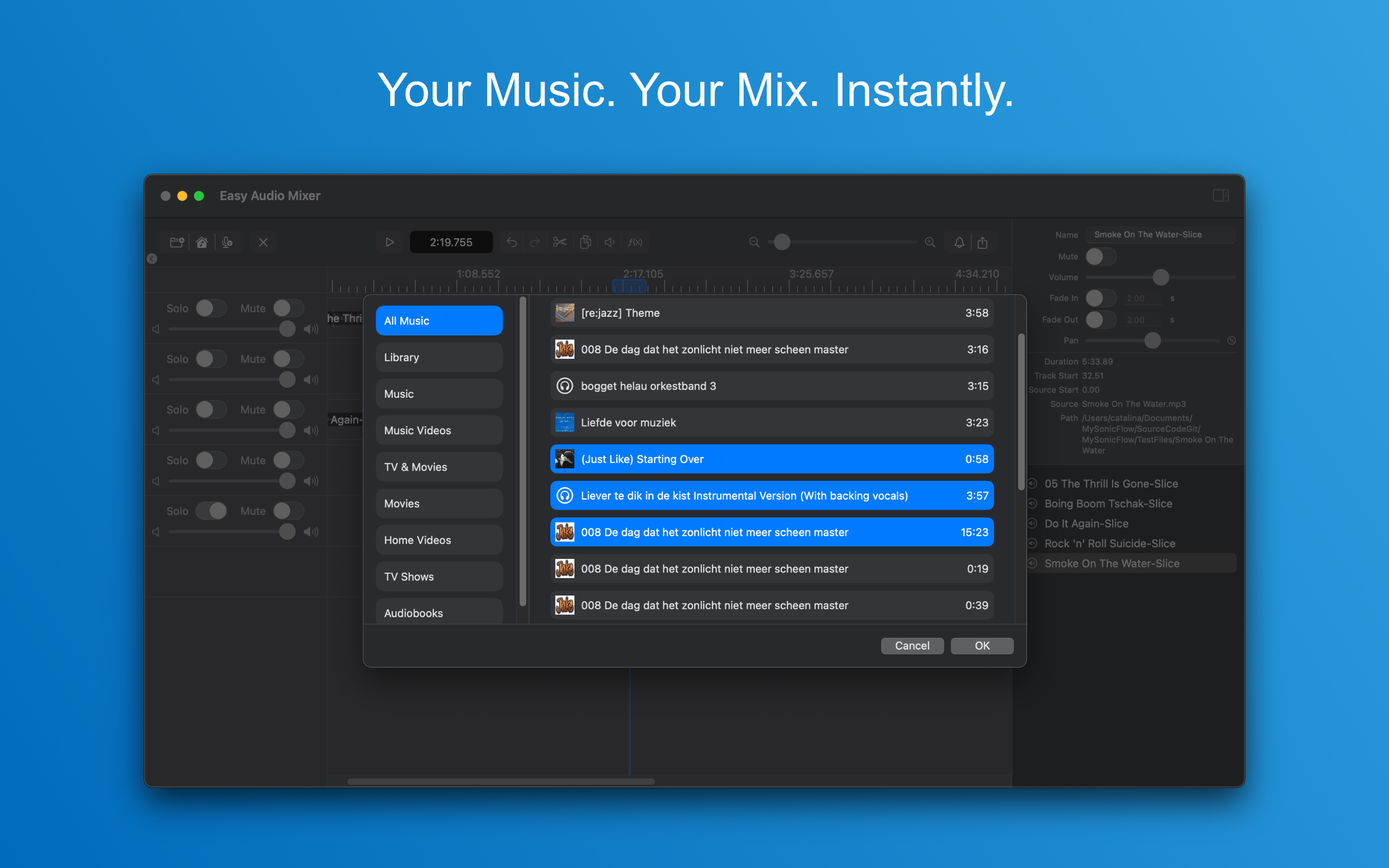Screen dimensions: 1389x868
Task: Select TV & Movies category
Action: point(439,467)
